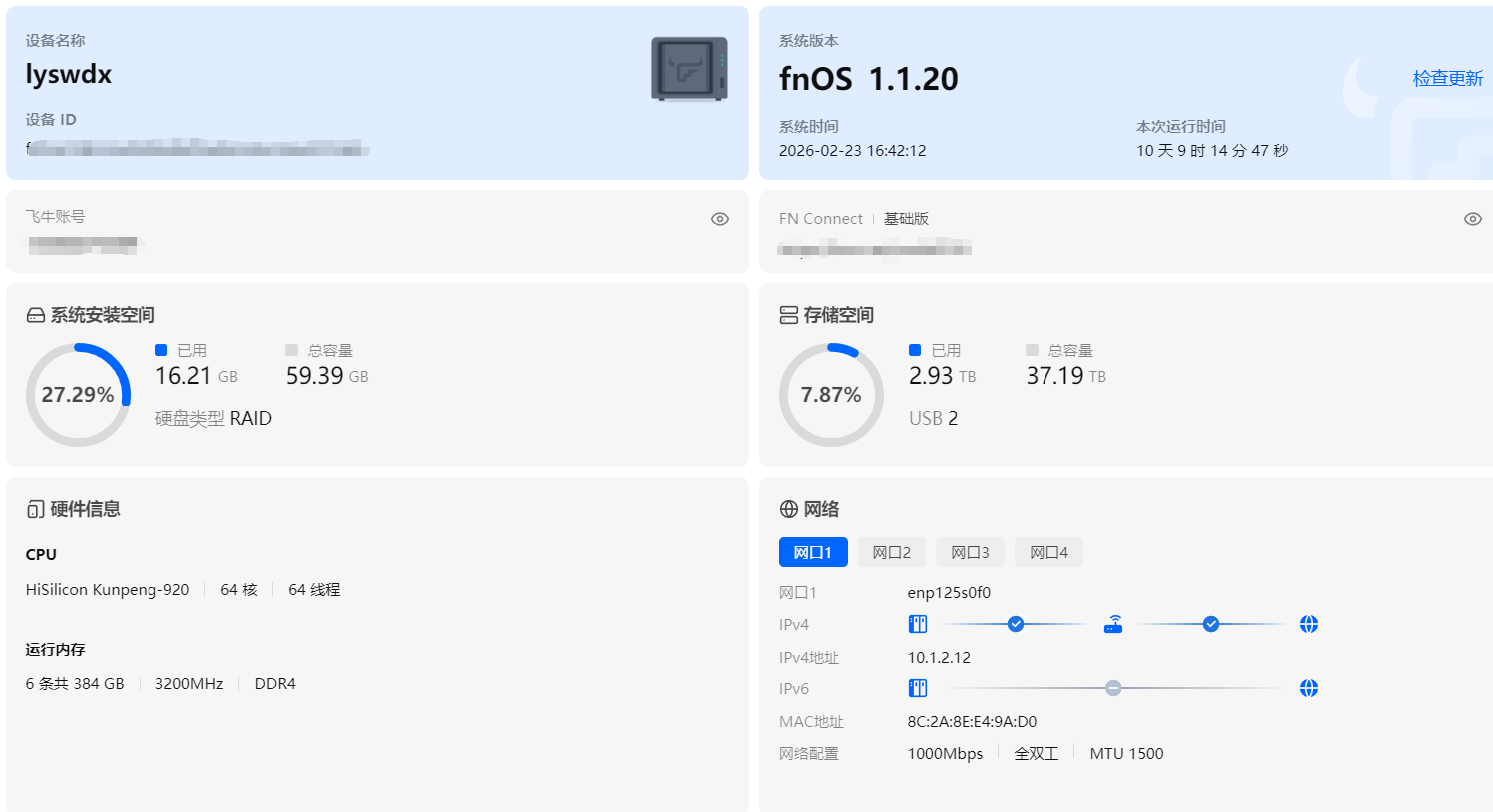Viewport: 1493px width, 812px height.
Task: Click the uptime "10 天 9 时 14 分 47 秒"
Action: click(1212, 151)
